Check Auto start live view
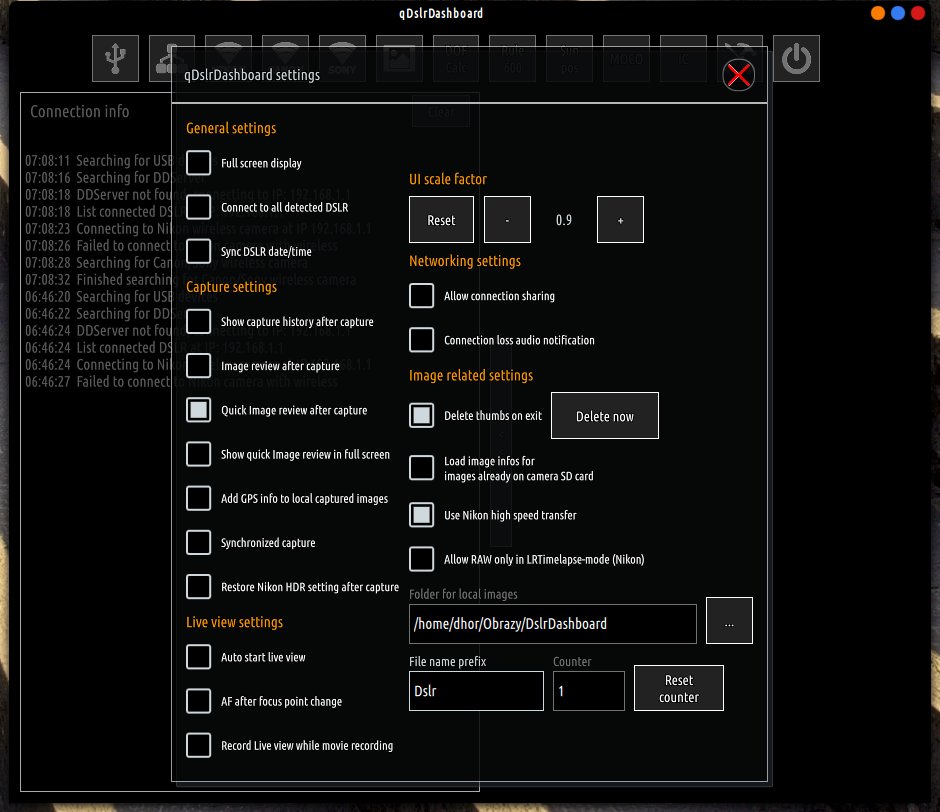The height and width of the screenshot is (812, 940). coord(198,657)
